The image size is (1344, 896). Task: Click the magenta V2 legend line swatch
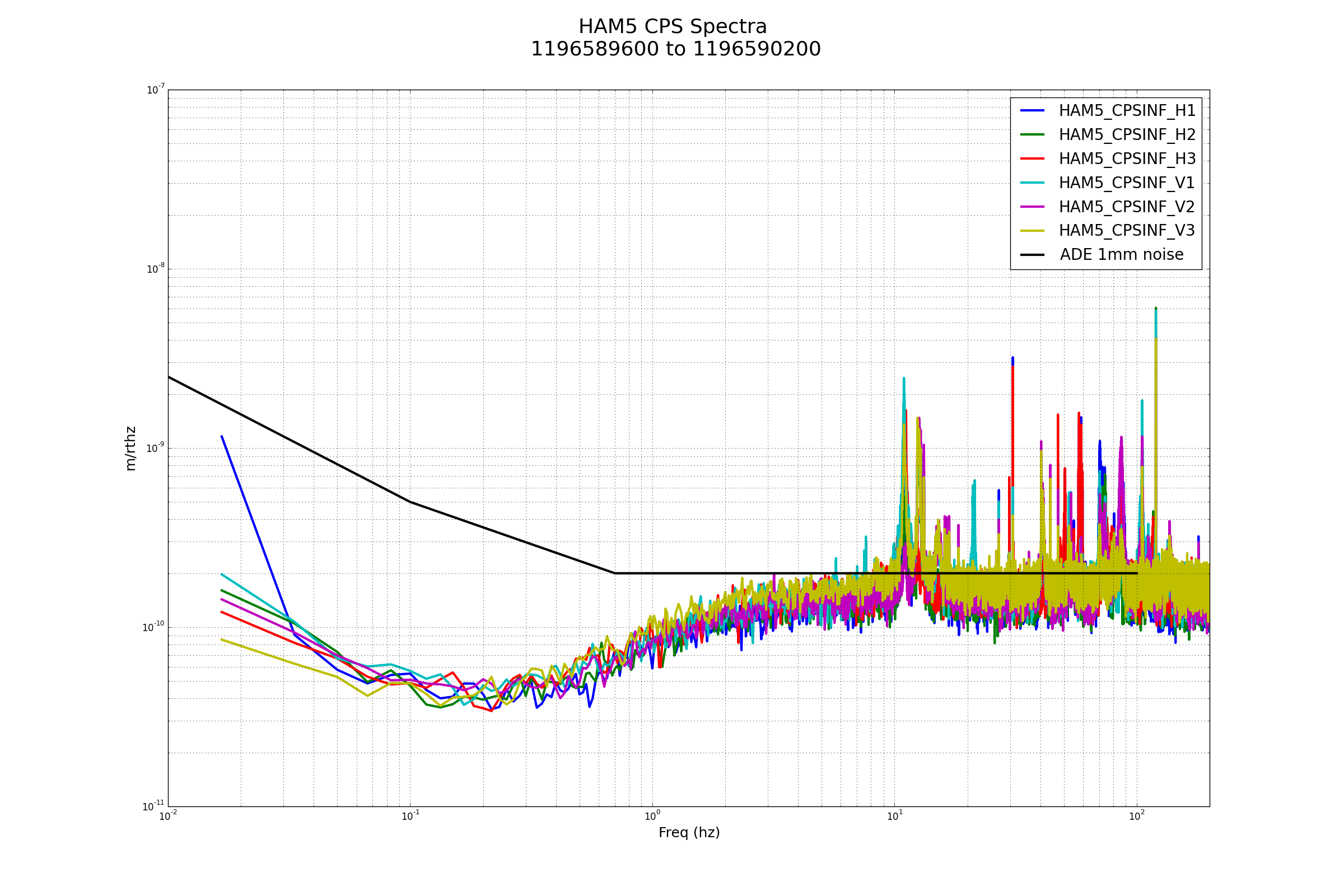pos(1032,206)
